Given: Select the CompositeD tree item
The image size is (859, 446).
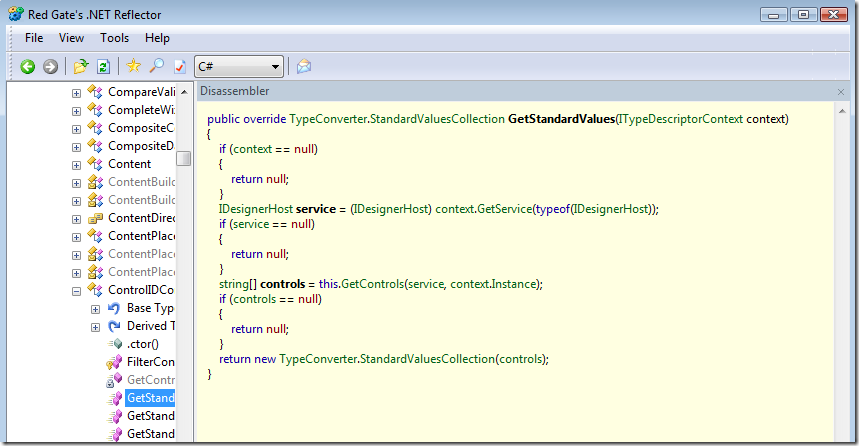Looking at the screenshot, I should coord(141,146).
